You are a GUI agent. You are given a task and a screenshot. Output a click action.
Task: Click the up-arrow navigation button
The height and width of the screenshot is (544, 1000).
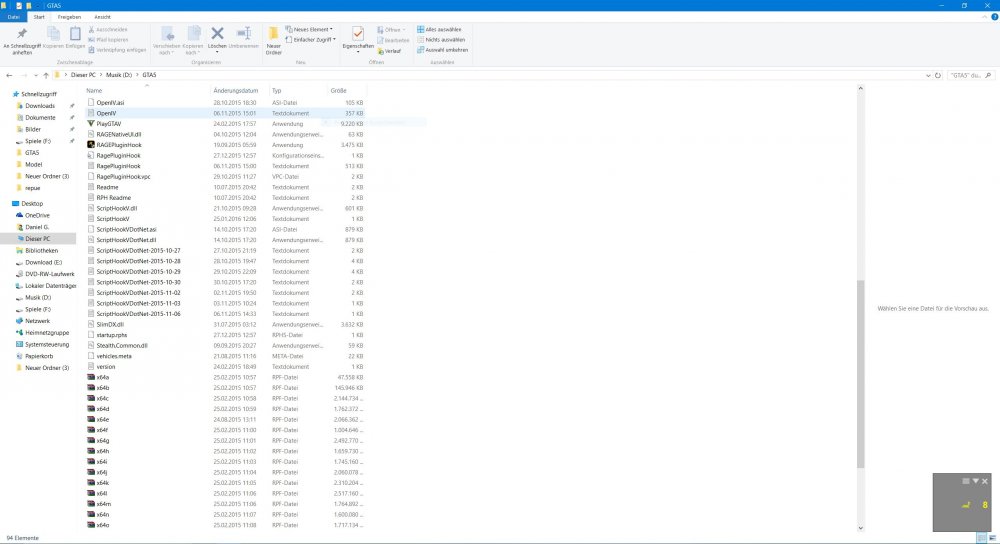pos(43,75)
